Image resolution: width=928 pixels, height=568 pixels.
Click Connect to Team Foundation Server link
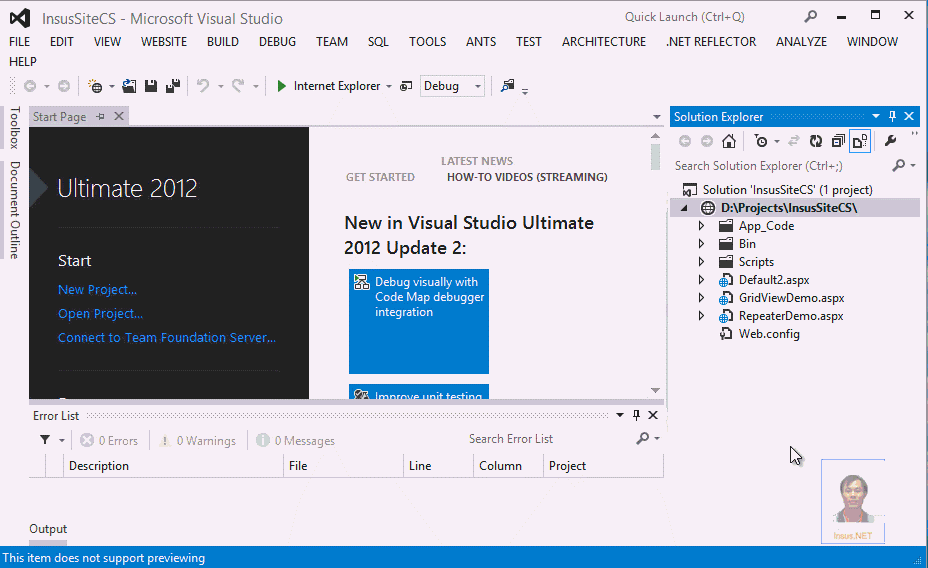coord(167,338)
